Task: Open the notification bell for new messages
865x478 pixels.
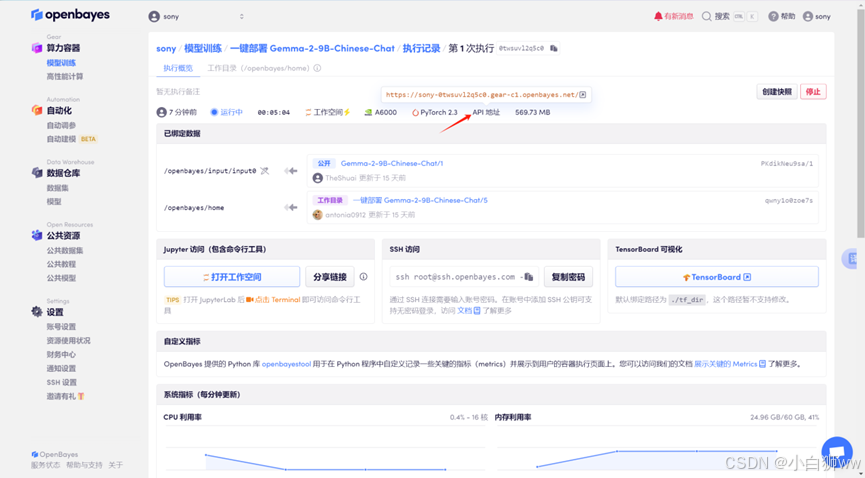Action: pyautogui.click(x=658, y=17)
